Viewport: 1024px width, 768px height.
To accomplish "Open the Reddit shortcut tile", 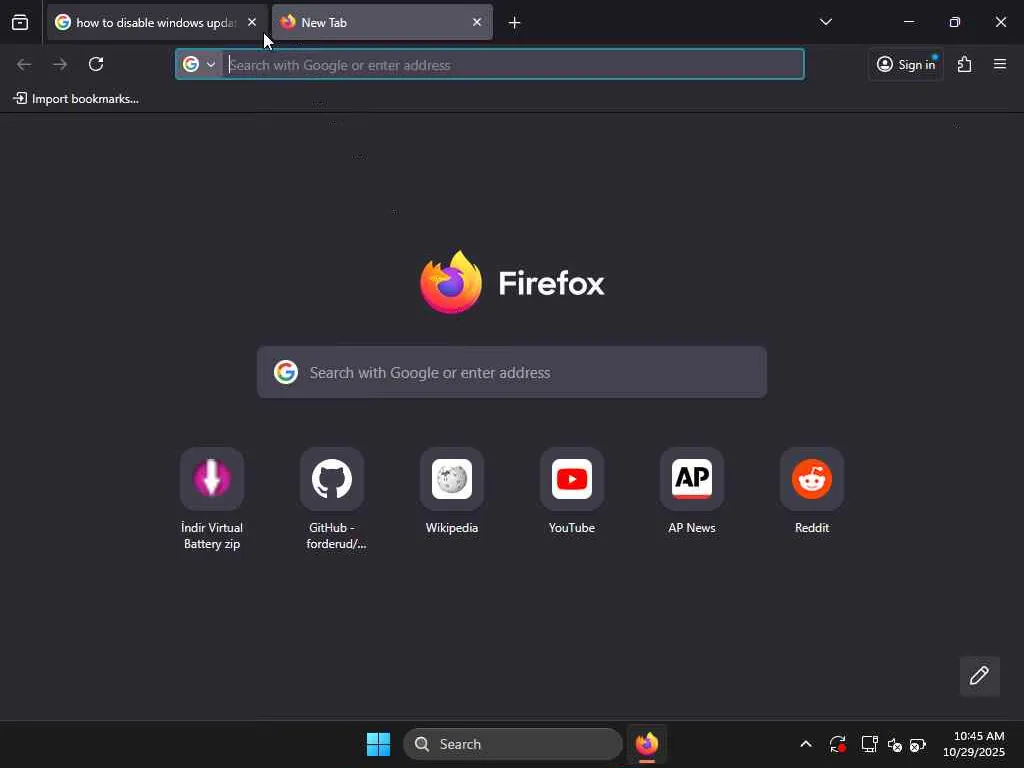I will pos(812,491).
